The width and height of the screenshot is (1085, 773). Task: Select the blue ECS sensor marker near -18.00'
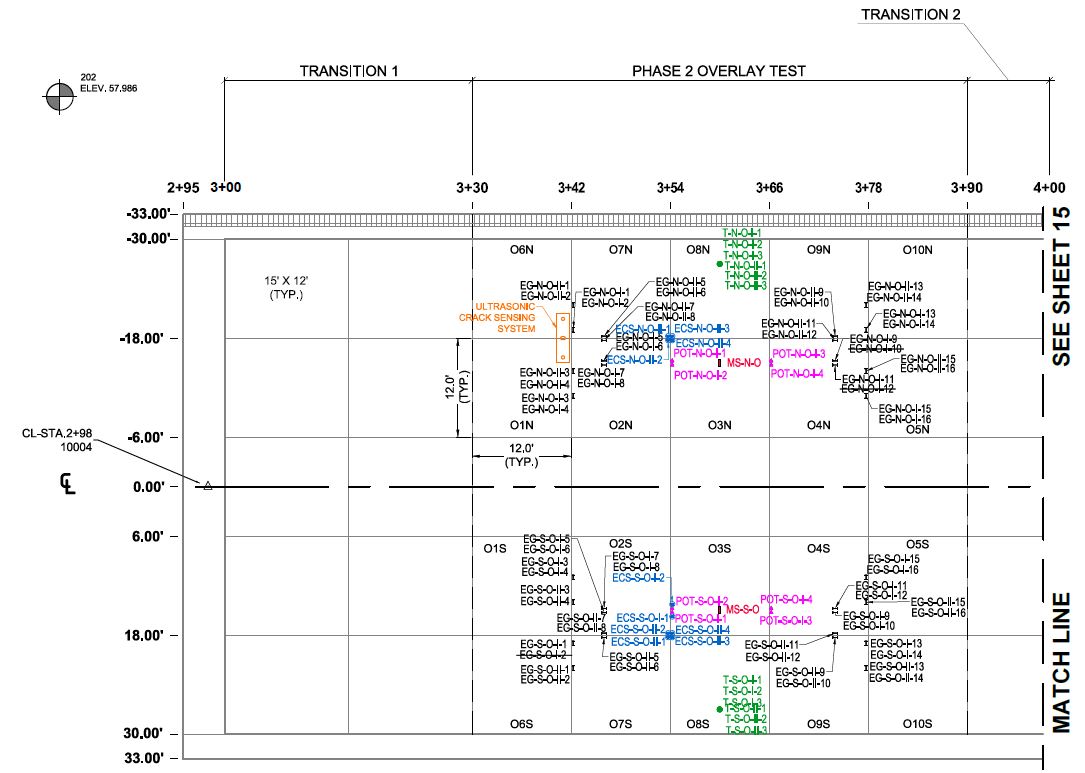coord(670,339)
